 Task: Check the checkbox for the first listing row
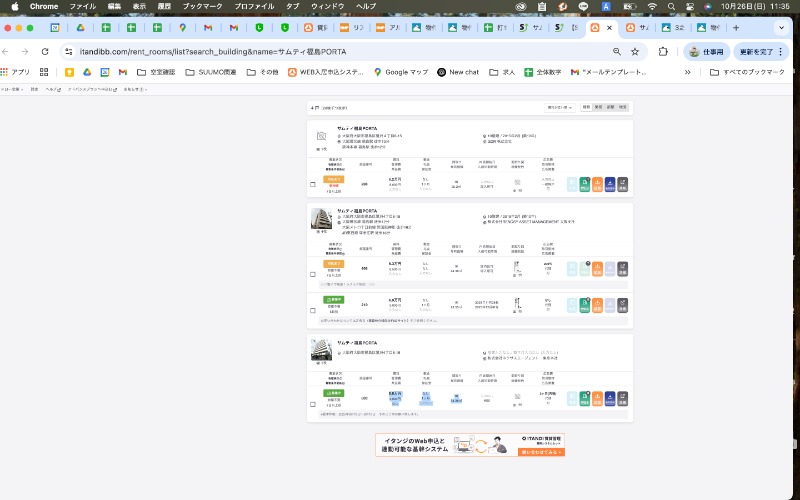click(313, 184)
